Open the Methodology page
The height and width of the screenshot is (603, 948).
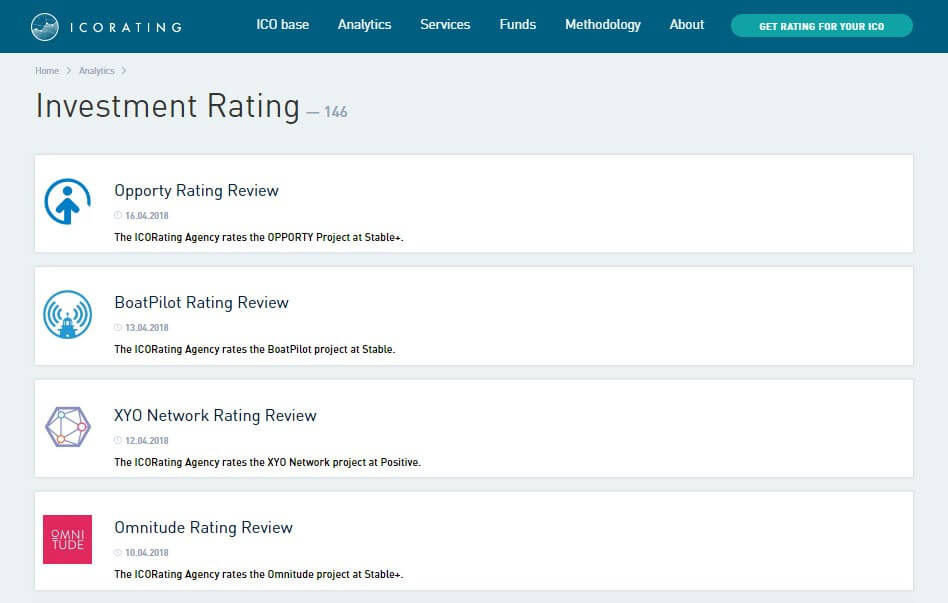point(603,25)
